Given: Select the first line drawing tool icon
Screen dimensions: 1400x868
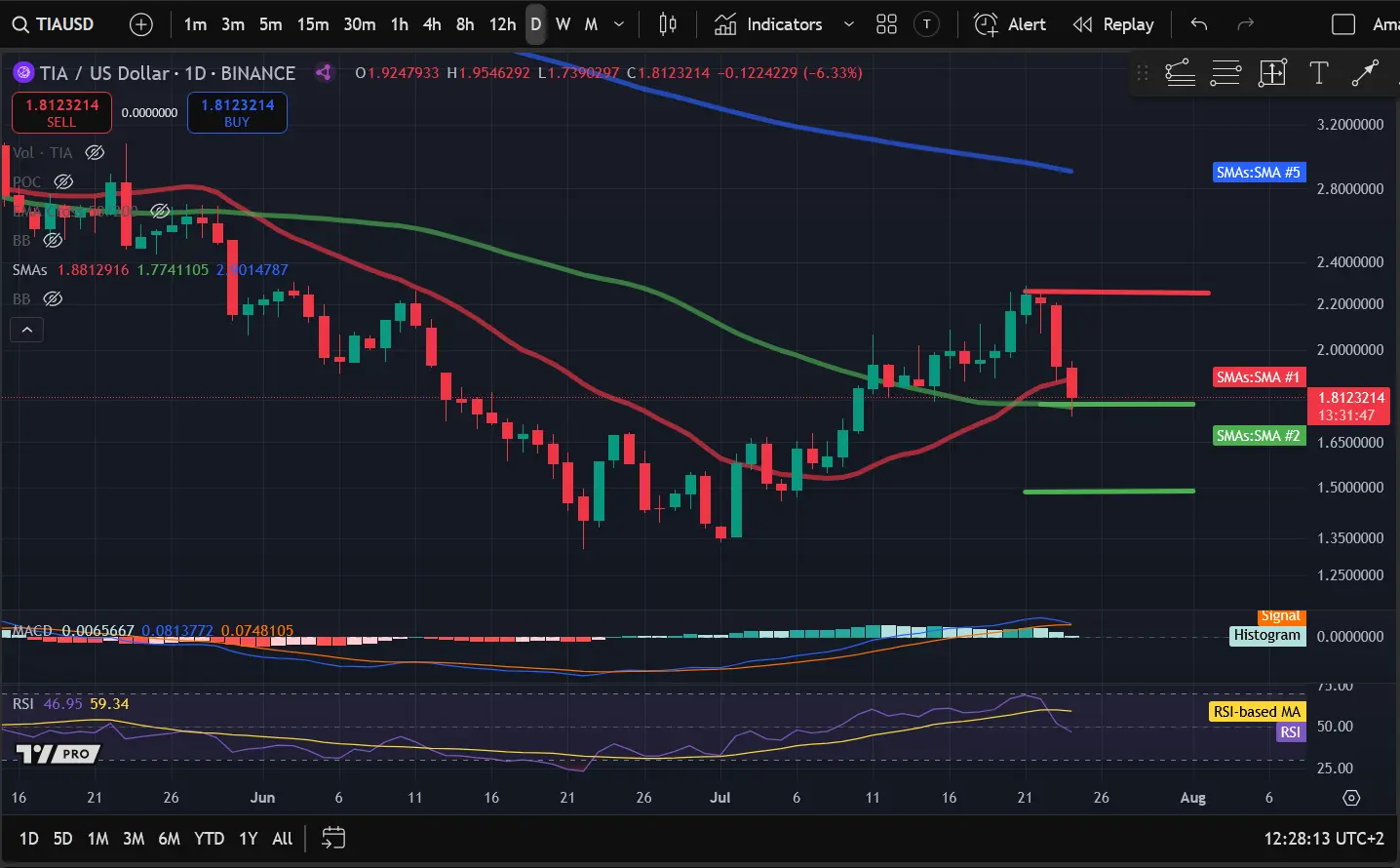Looking at the screenshot, I should pyautogui.click(x=1180, y=73).
